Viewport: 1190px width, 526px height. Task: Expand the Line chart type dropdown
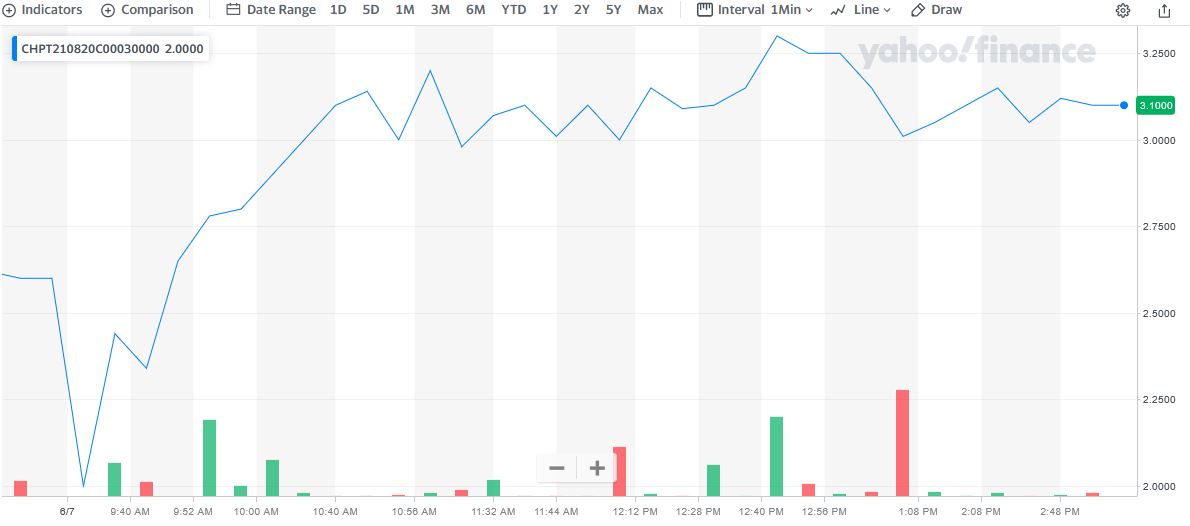click(x=860, y=10)
